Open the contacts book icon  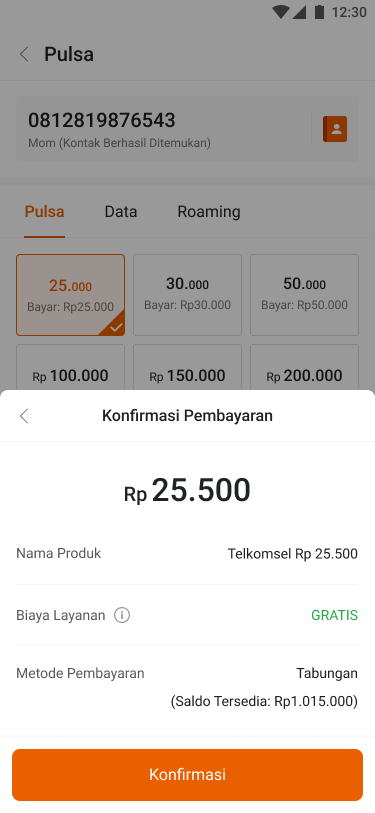335,129
